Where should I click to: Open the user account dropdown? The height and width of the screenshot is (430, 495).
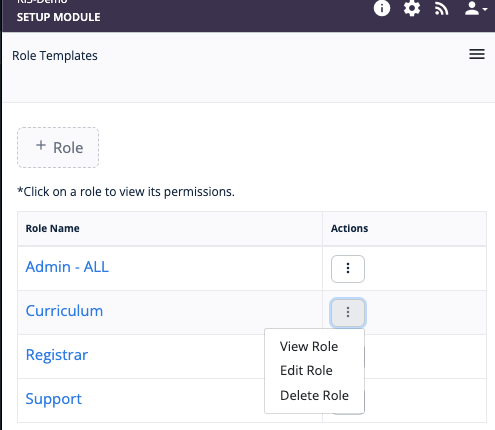coord(476,8)
